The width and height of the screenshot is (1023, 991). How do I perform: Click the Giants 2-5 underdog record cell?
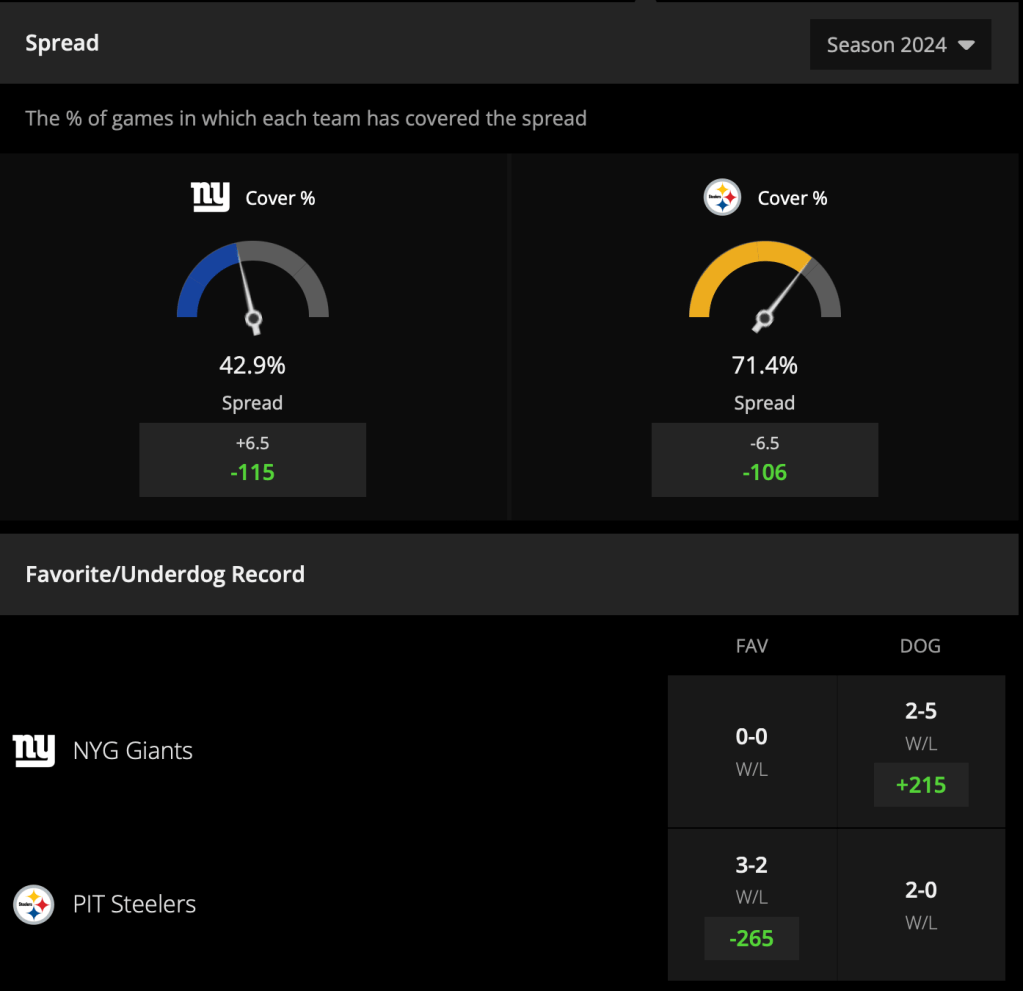[921, 752]
